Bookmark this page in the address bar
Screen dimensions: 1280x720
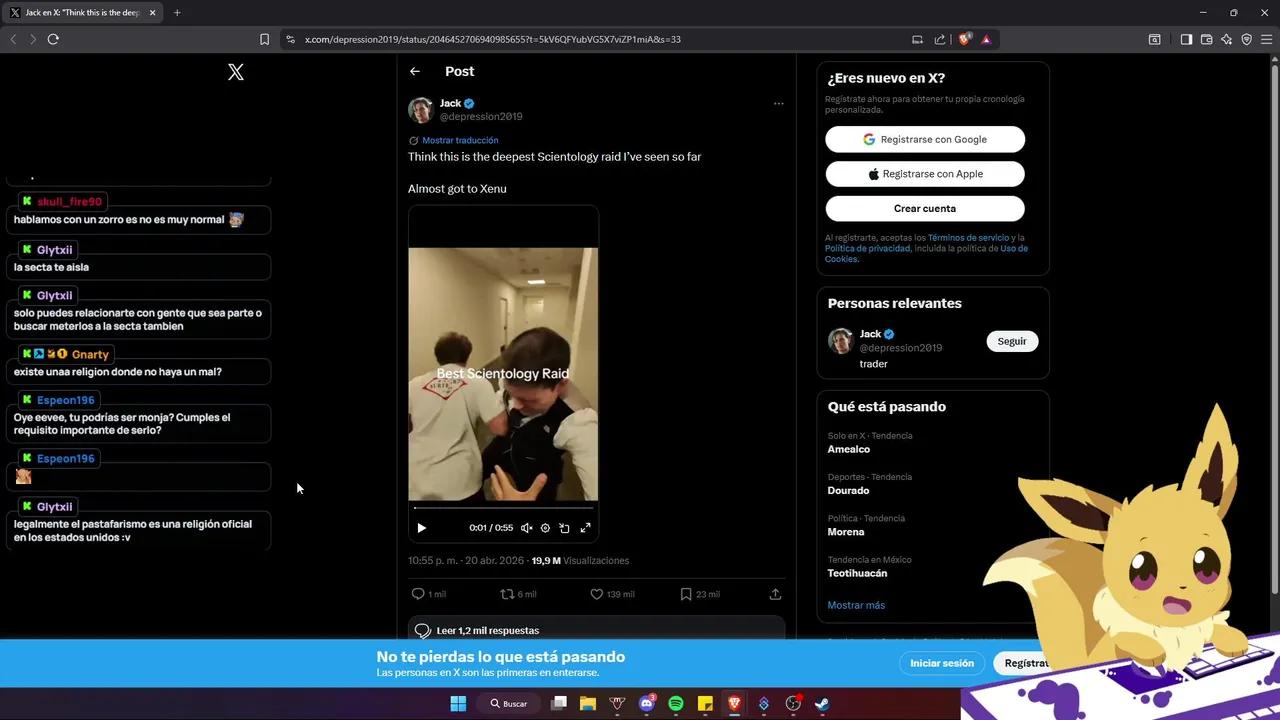pos(264,39)
